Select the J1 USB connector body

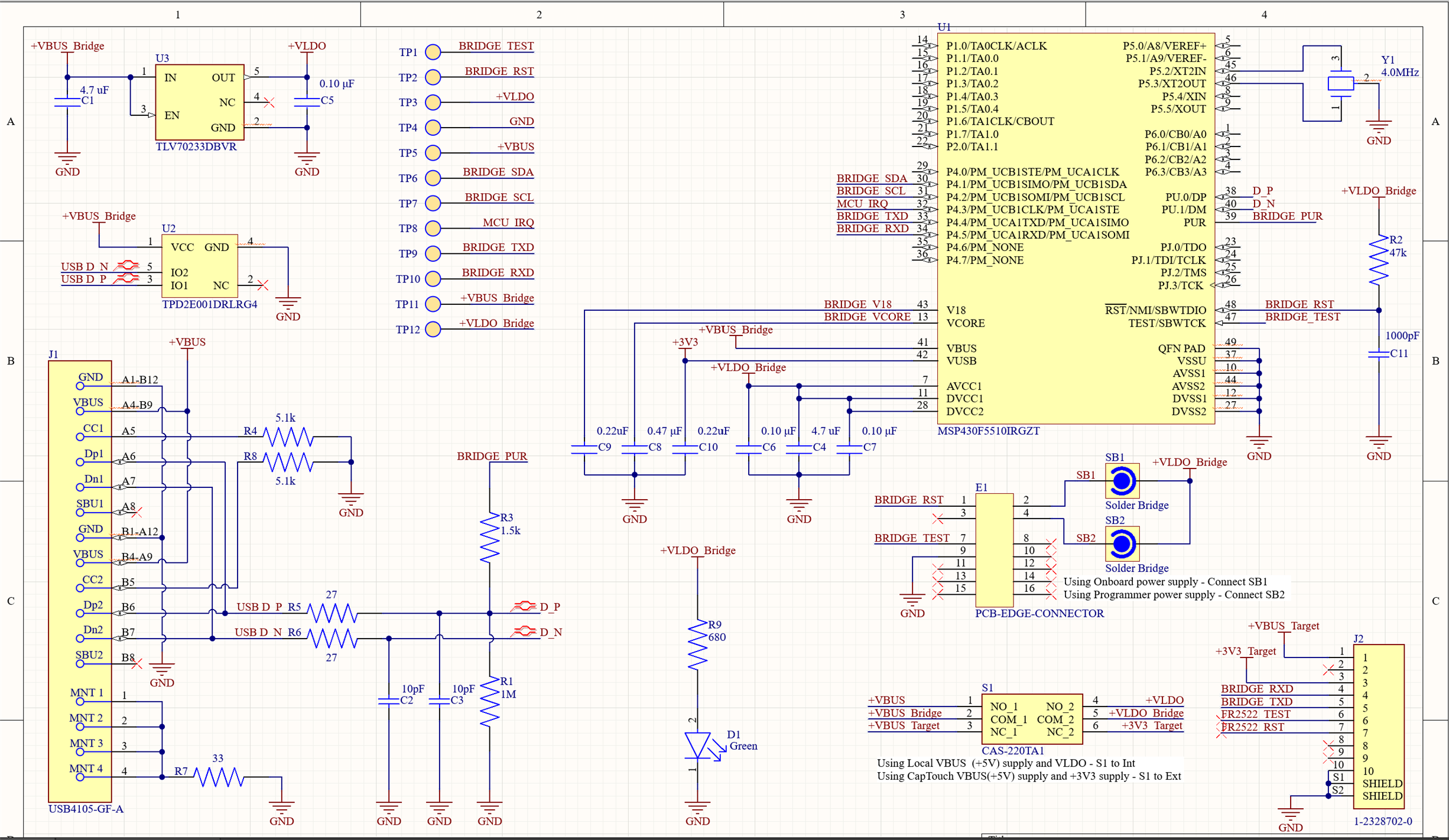pyautogui.click(x=80, y=581)
